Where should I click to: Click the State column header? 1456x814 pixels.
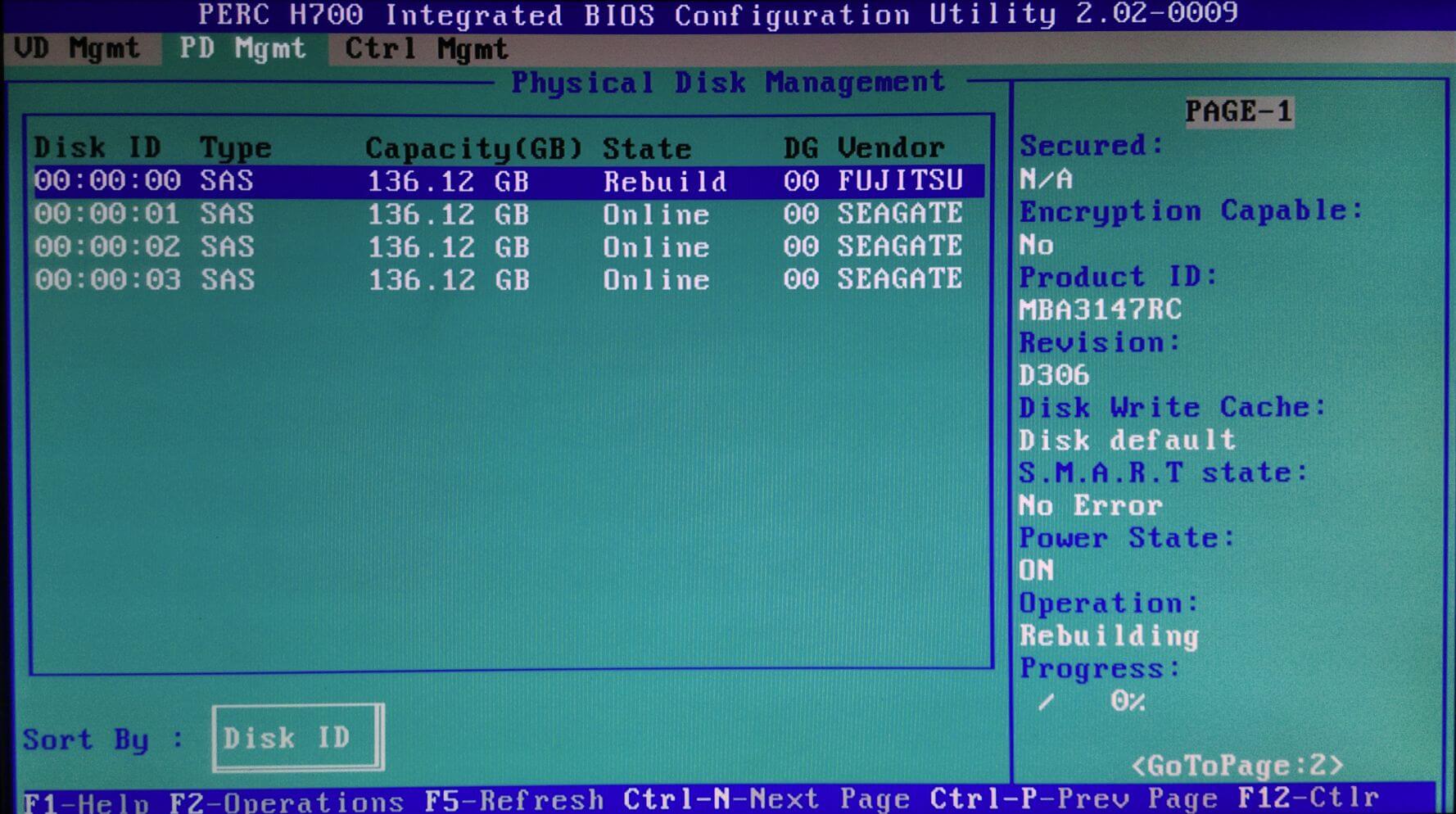(647, 149)
